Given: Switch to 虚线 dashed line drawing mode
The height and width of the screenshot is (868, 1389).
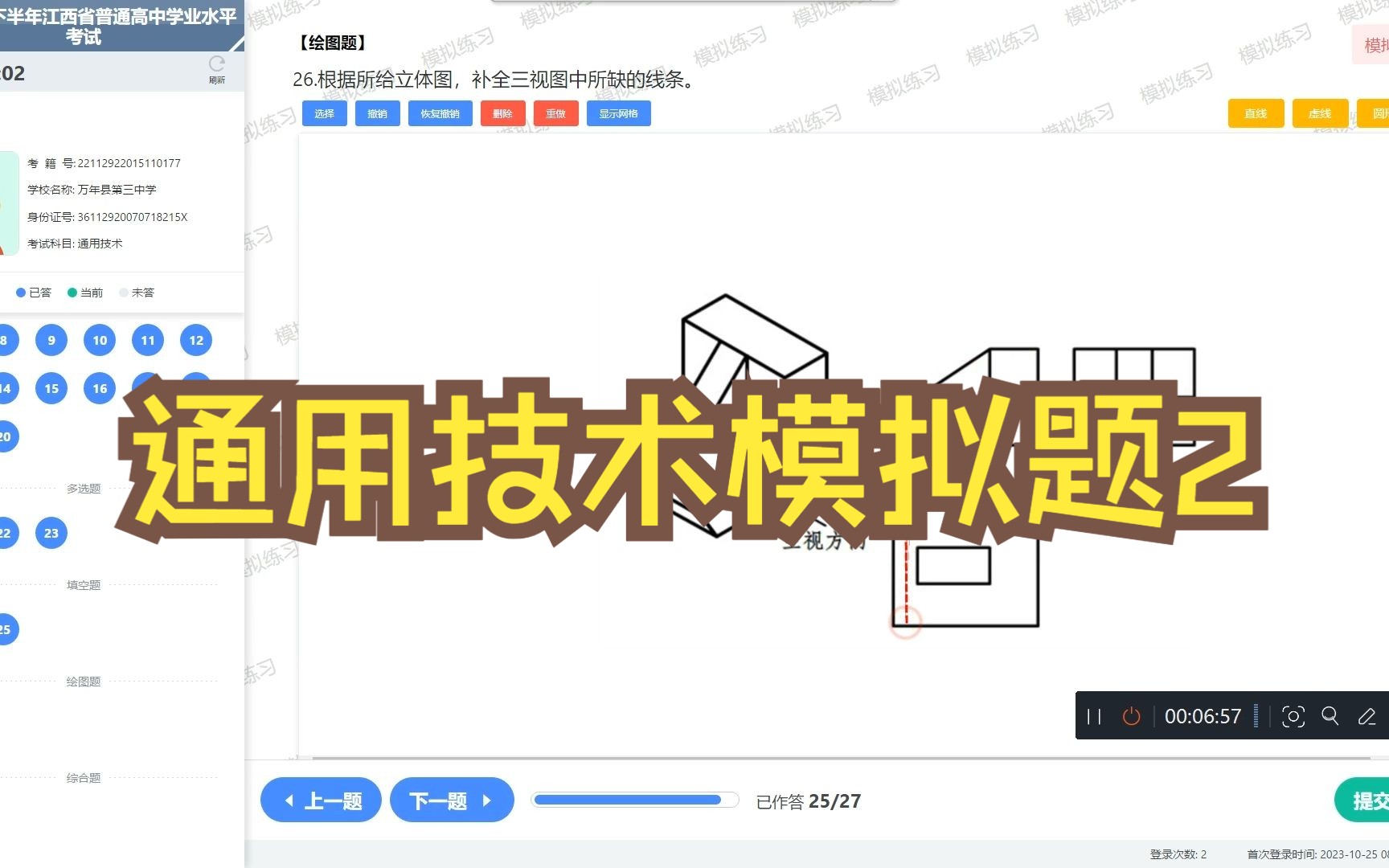Looking at the screenshot, I should pyautogui.click(x=1319, y=113).
